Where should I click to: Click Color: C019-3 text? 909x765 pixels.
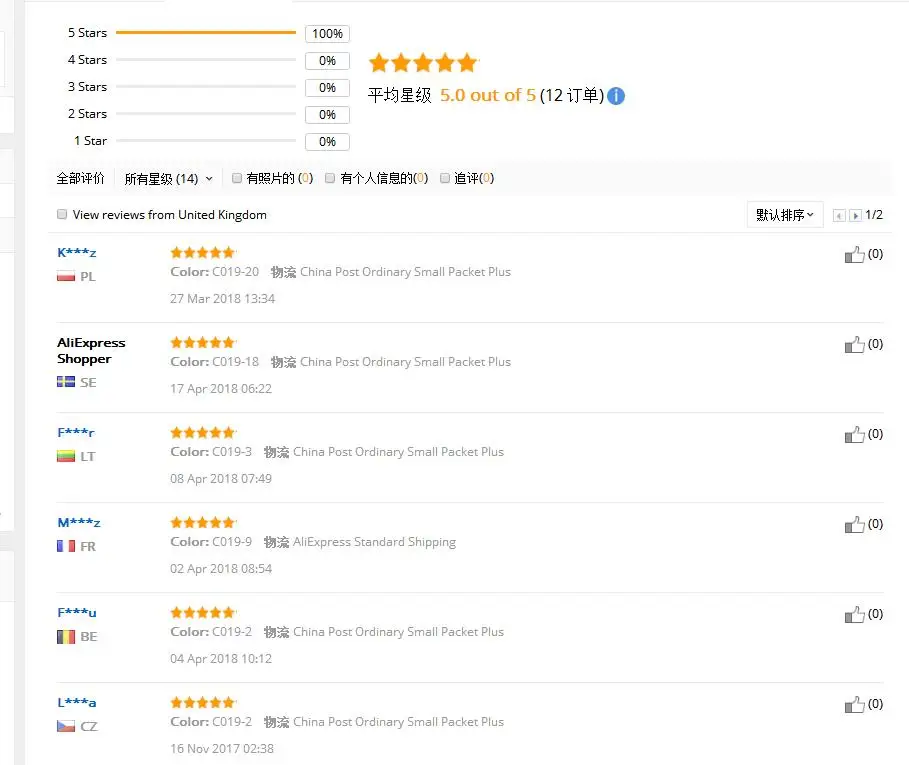click(211, 451)
